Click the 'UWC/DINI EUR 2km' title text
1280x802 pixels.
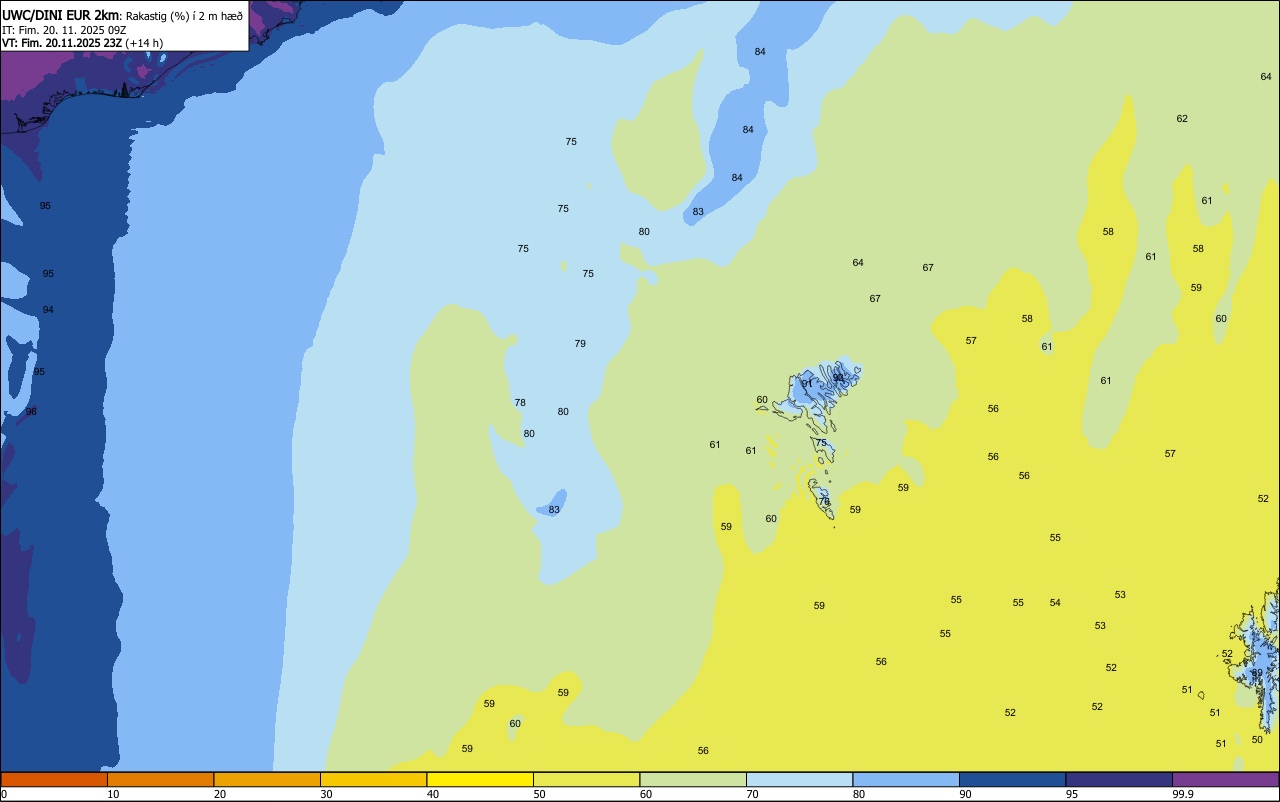[x=60, y=14]
